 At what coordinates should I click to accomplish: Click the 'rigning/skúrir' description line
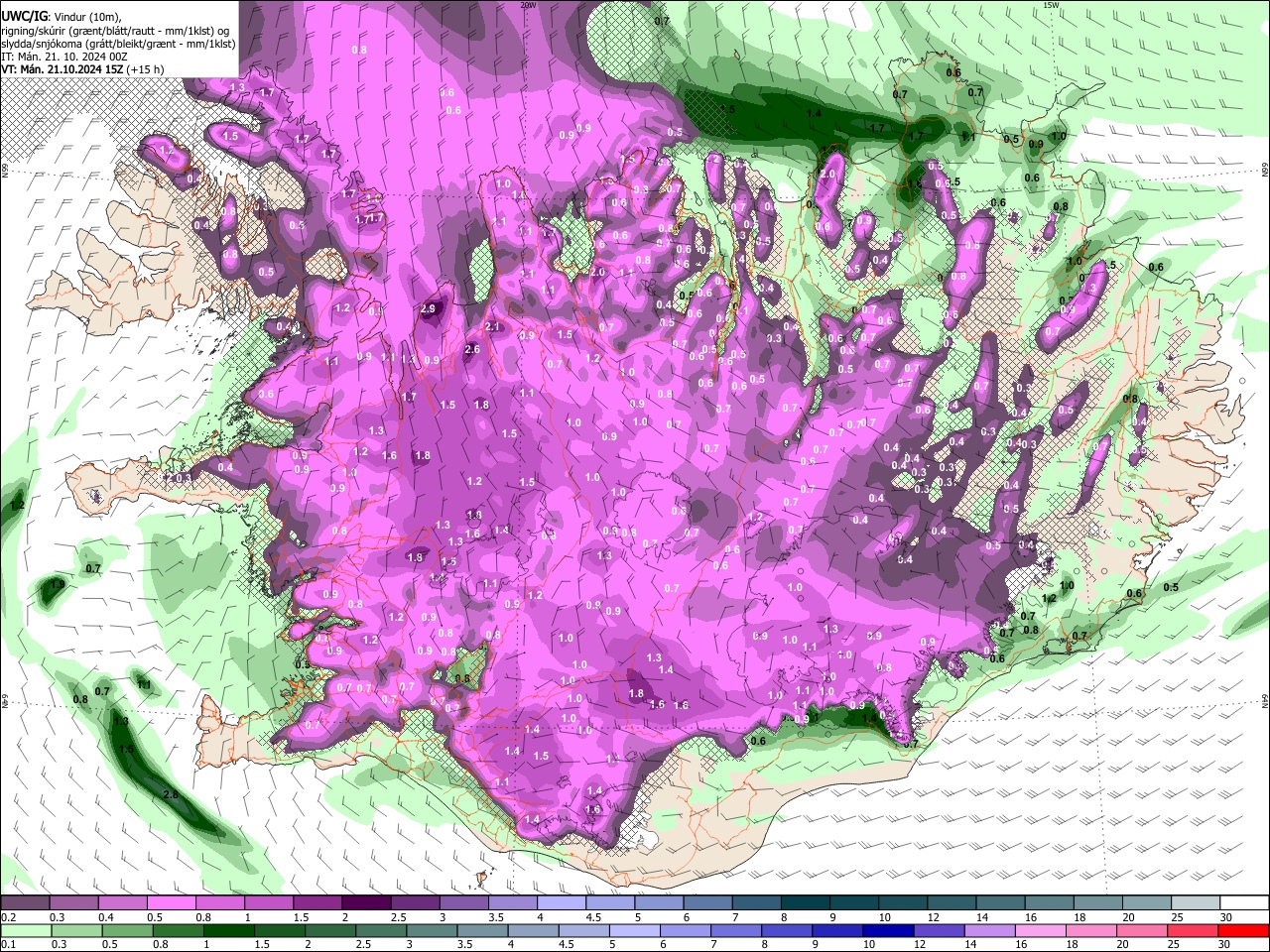click(116, 31)
